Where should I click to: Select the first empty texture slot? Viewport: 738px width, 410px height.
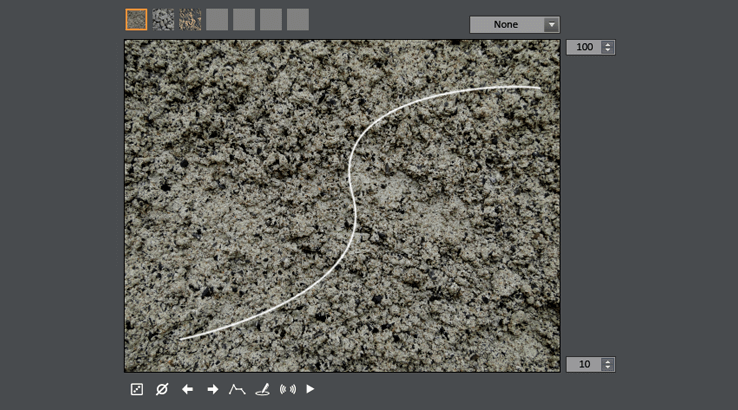[217, 20]
